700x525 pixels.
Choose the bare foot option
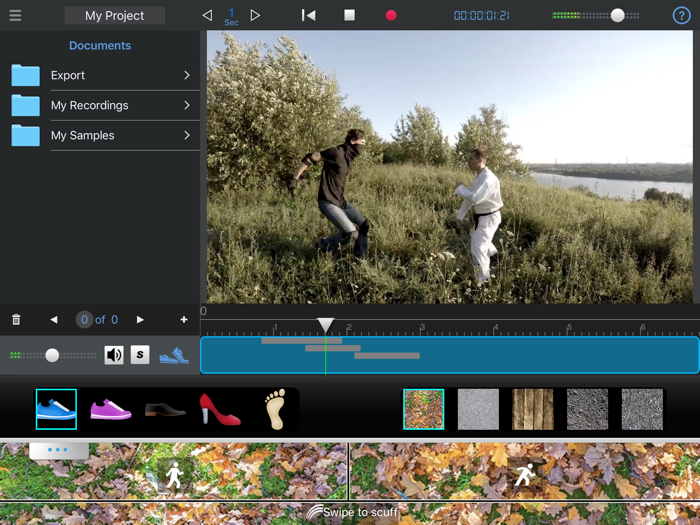click(275, 409)
